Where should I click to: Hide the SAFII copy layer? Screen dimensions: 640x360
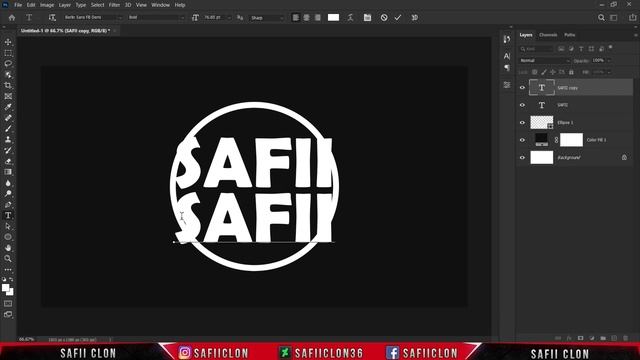[522, 87]
